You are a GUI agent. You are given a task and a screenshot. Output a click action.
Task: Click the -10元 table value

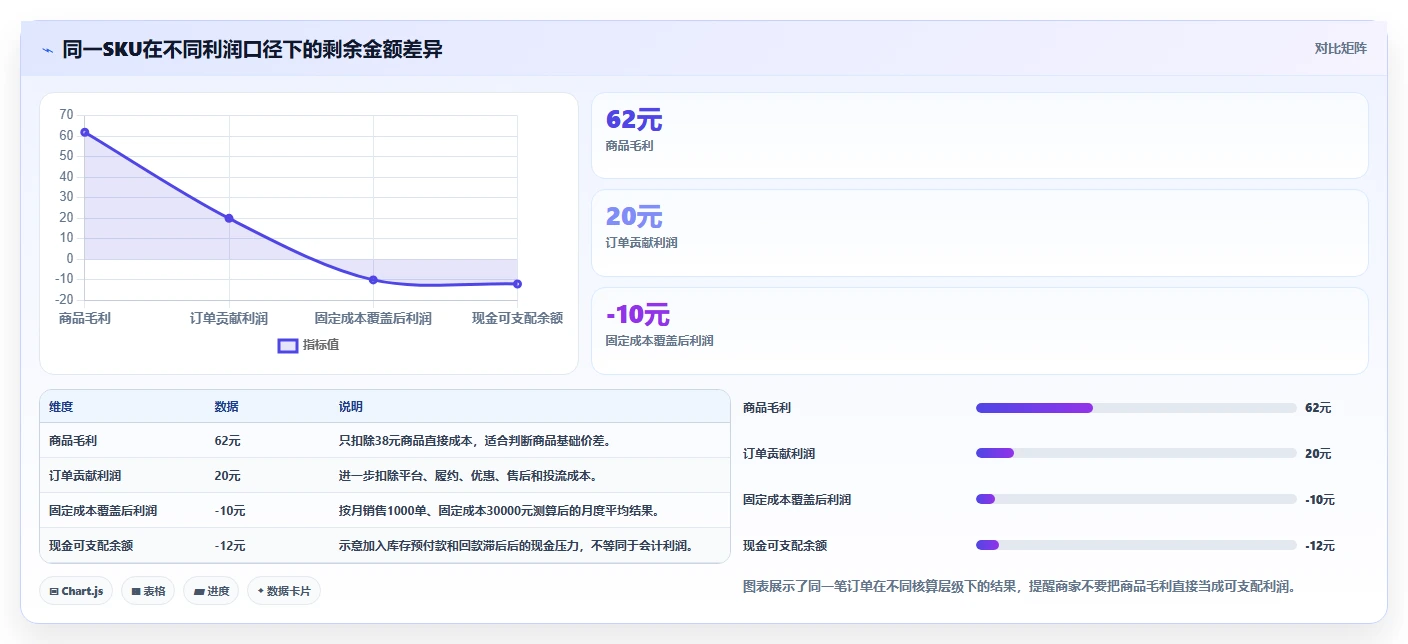click(230, 510)
